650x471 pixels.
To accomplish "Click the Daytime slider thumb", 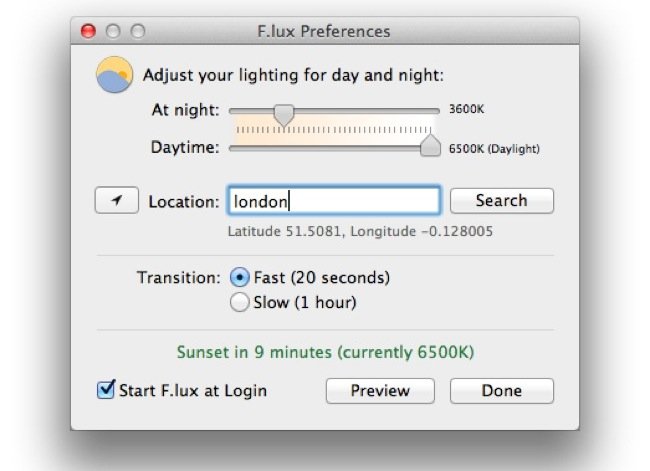I will click(x=430, y=147).
